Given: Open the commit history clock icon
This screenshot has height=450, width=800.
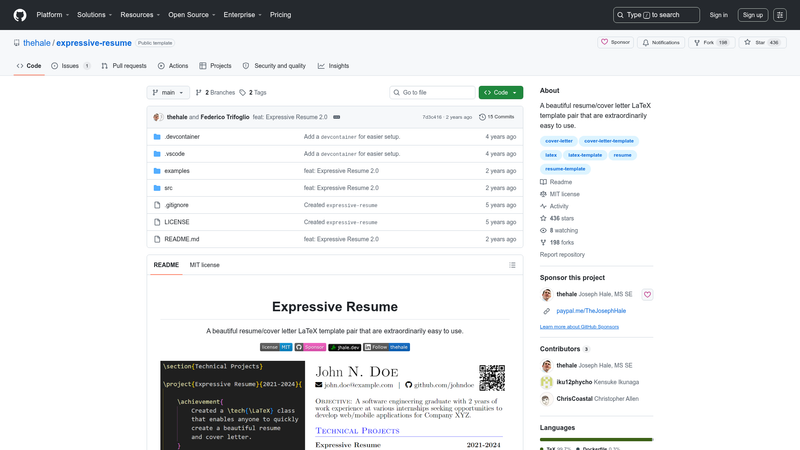Looking at the screenshot, I should tap(482, 117).
